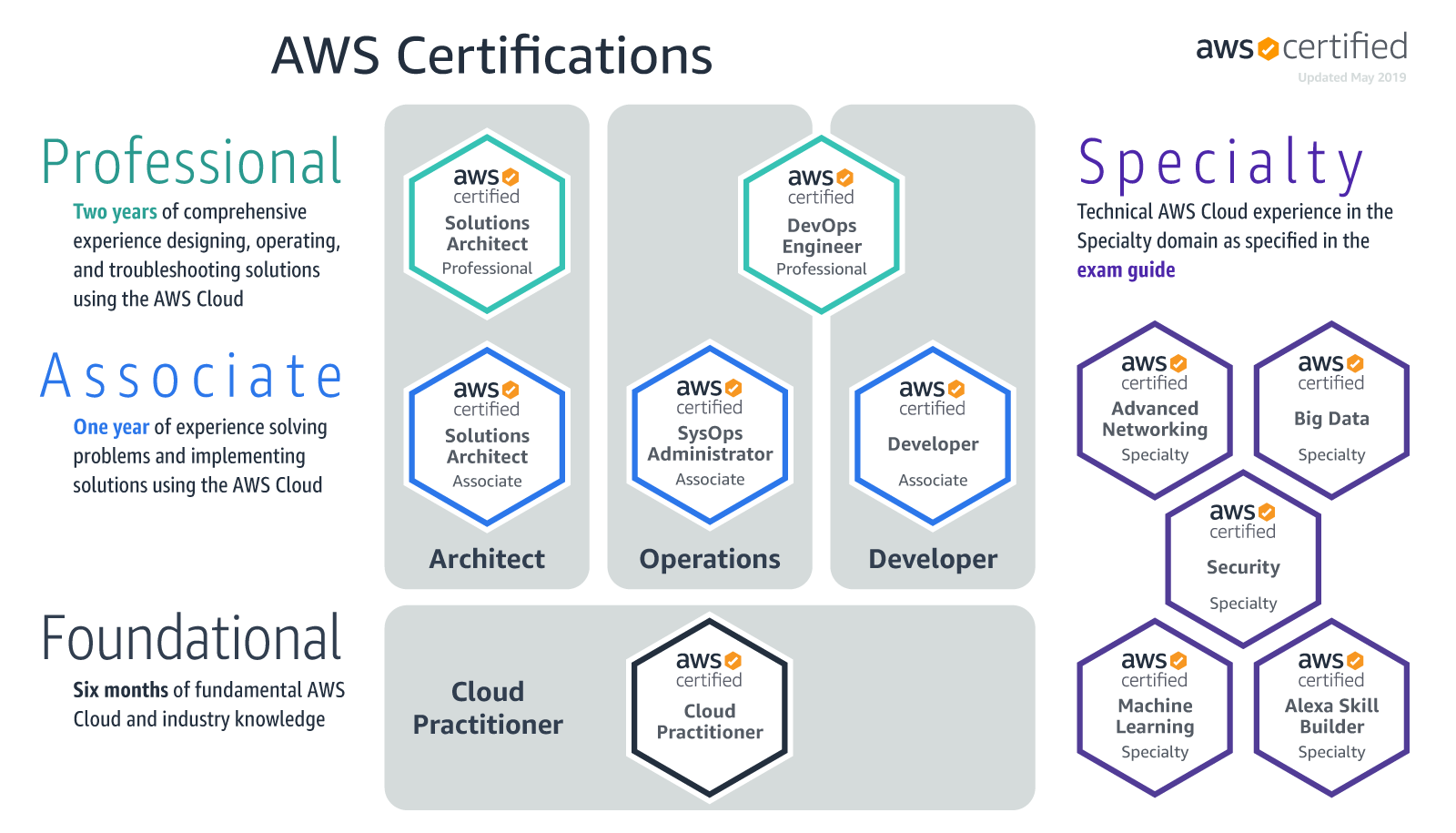This screenshot has height=833, width=1456.
Task: Click the Developer column label
Action: coord(933,559)
